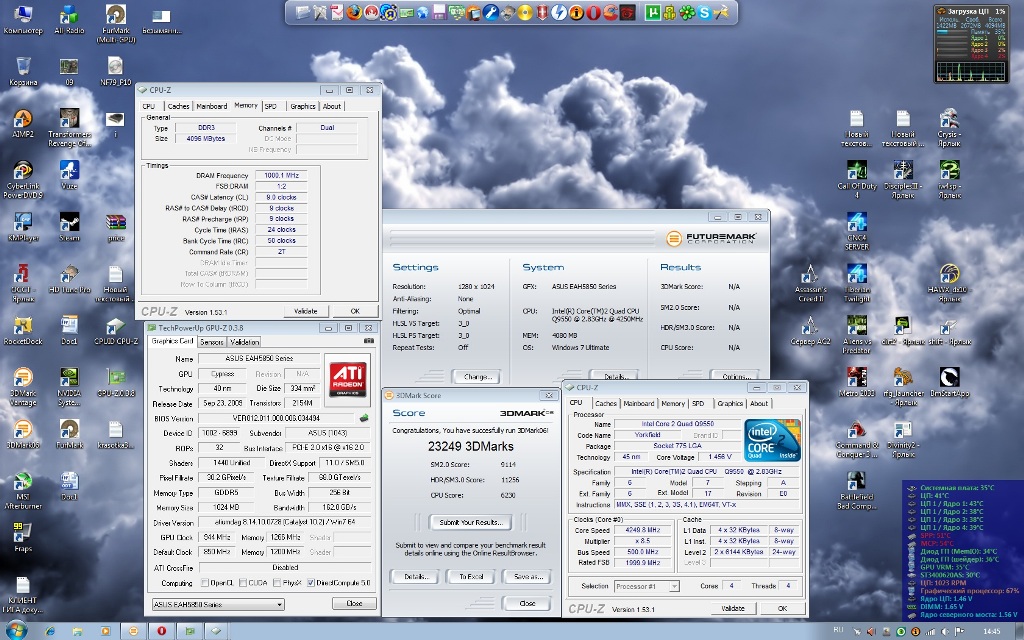Toggle the DirectCompute 5.0 checkbox
Image resolution: width=1024 pixels, height=640 pixels.
[x=311, y=583]
